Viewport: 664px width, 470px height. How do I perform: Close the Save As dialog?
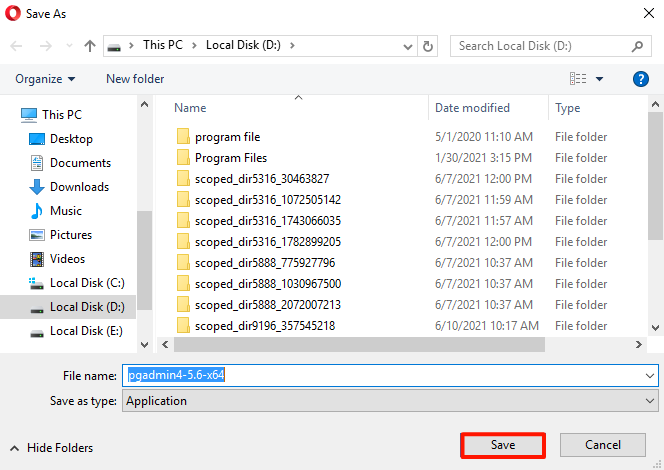649,13
